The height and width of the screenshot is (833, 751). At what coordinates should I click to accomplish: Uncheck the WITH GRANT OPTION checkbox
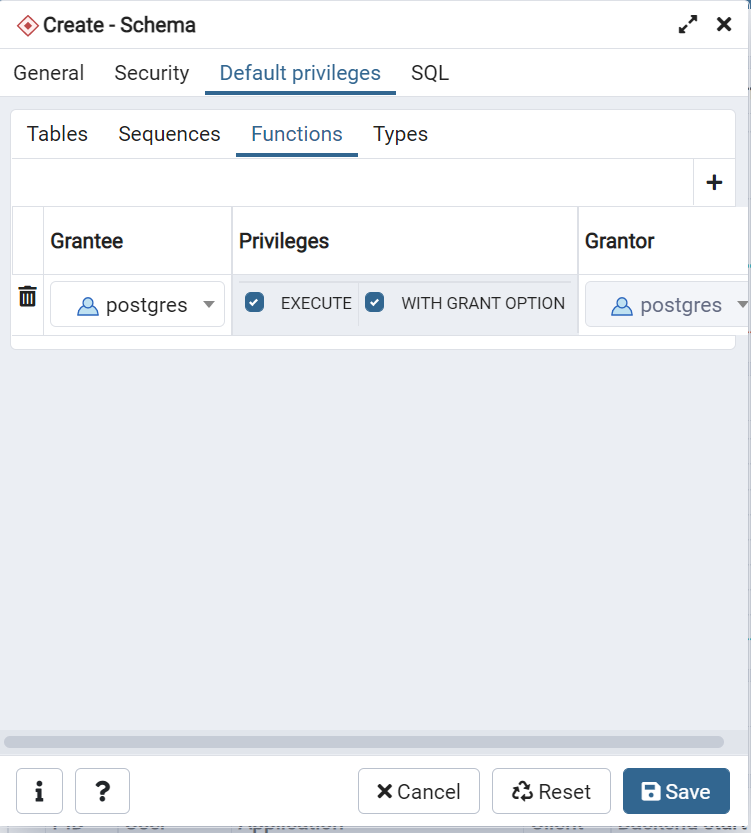tap(374, 302)
